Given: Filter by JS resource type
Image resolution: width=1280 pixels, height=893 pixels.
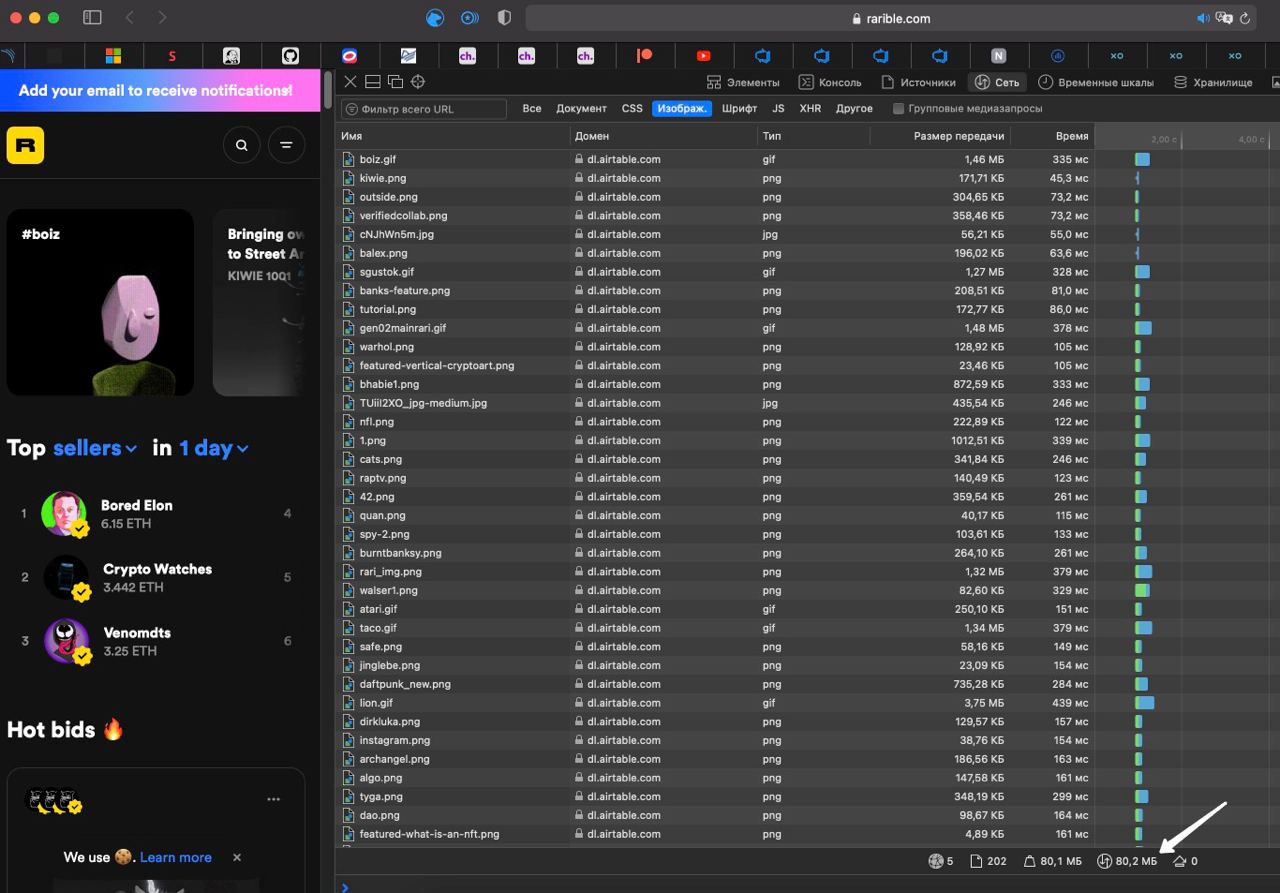Looking at the screenshot, I should [778, 108].
